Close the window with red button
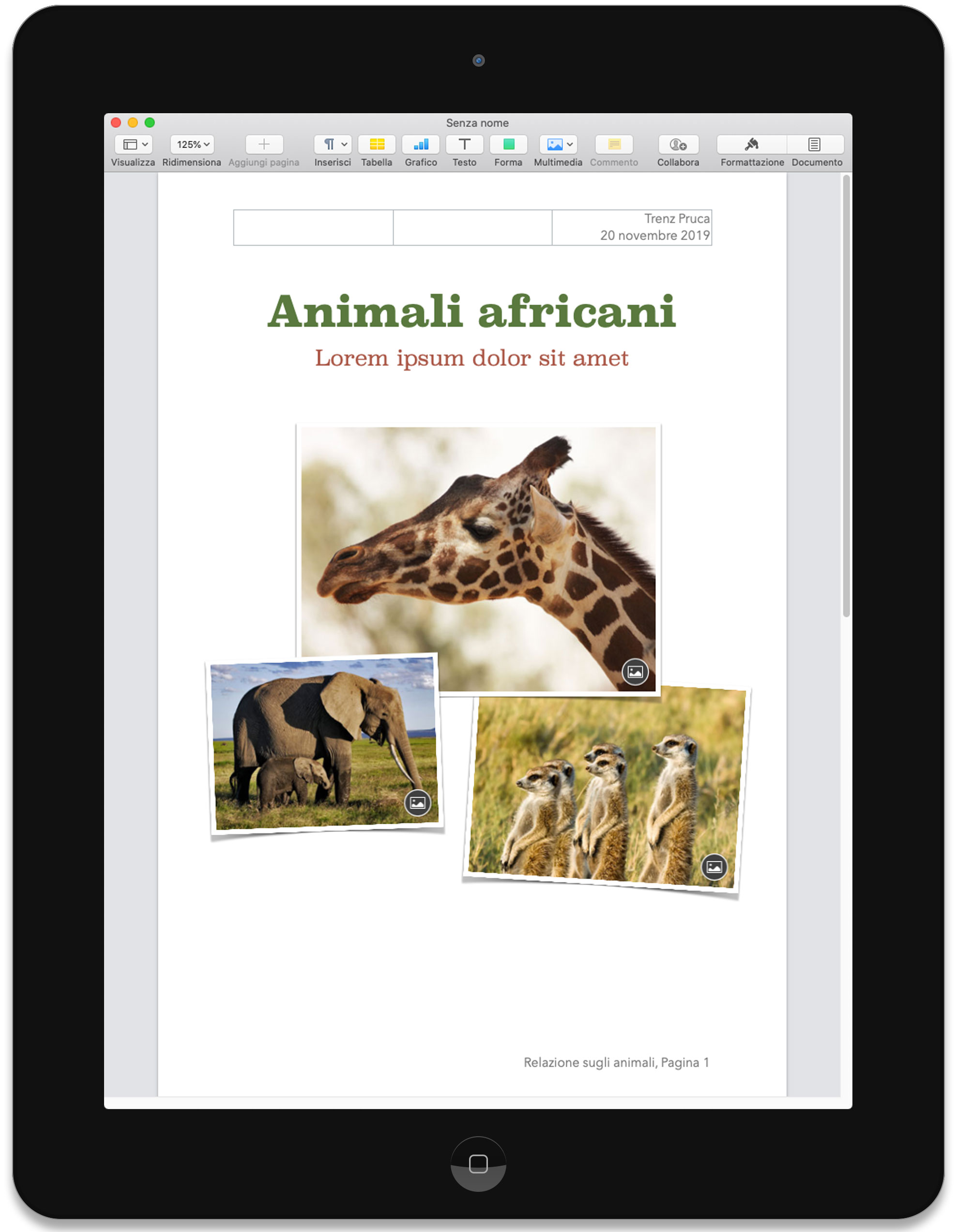This screenshot has height=1232, width=957. pos(116,122)
